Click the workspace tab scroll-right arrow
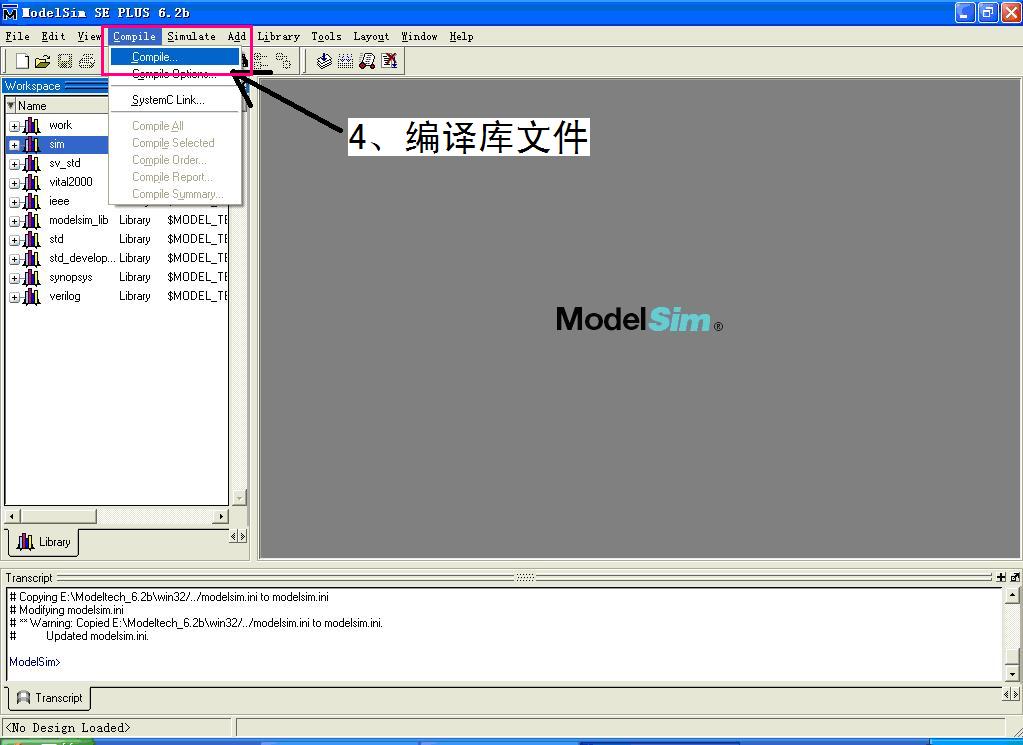The height and width of the screenshot is (745, 1023). (243, 536)
